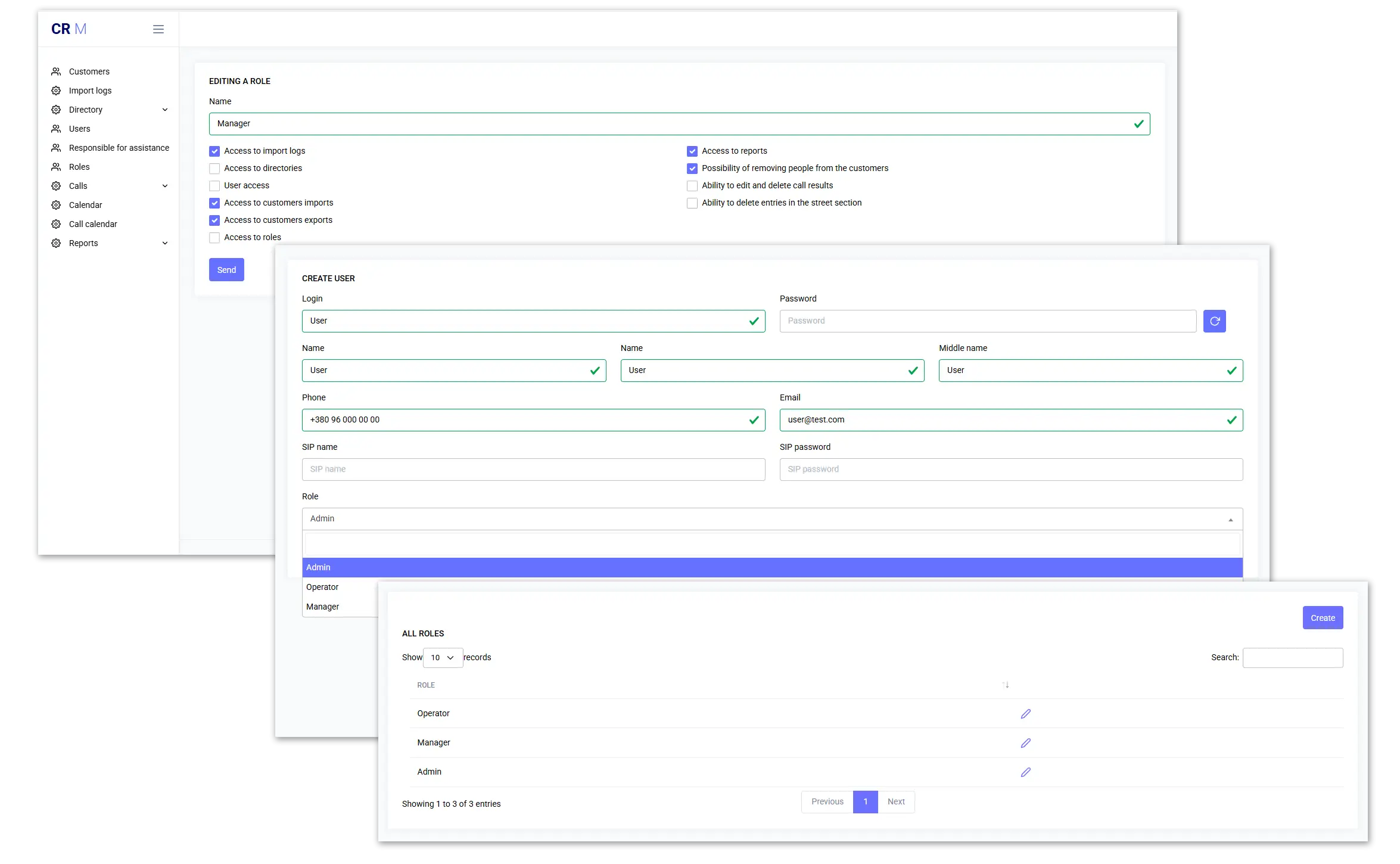Select Operator from the role list
Screen dimensions: 1400x864
pyautogui.click(x=322, y=588)
